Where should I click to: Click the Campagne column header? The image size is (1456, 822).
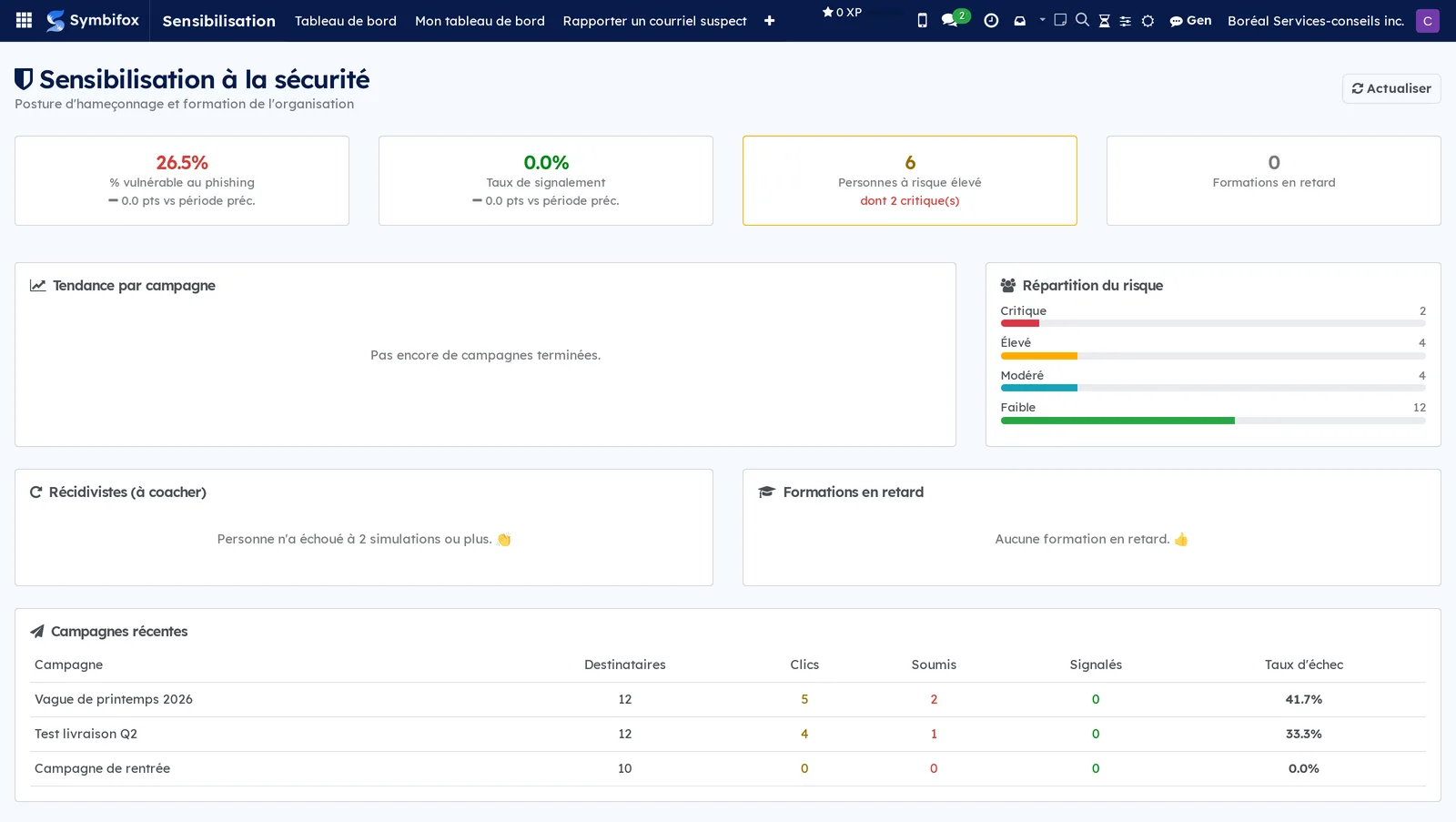[69, 665]
